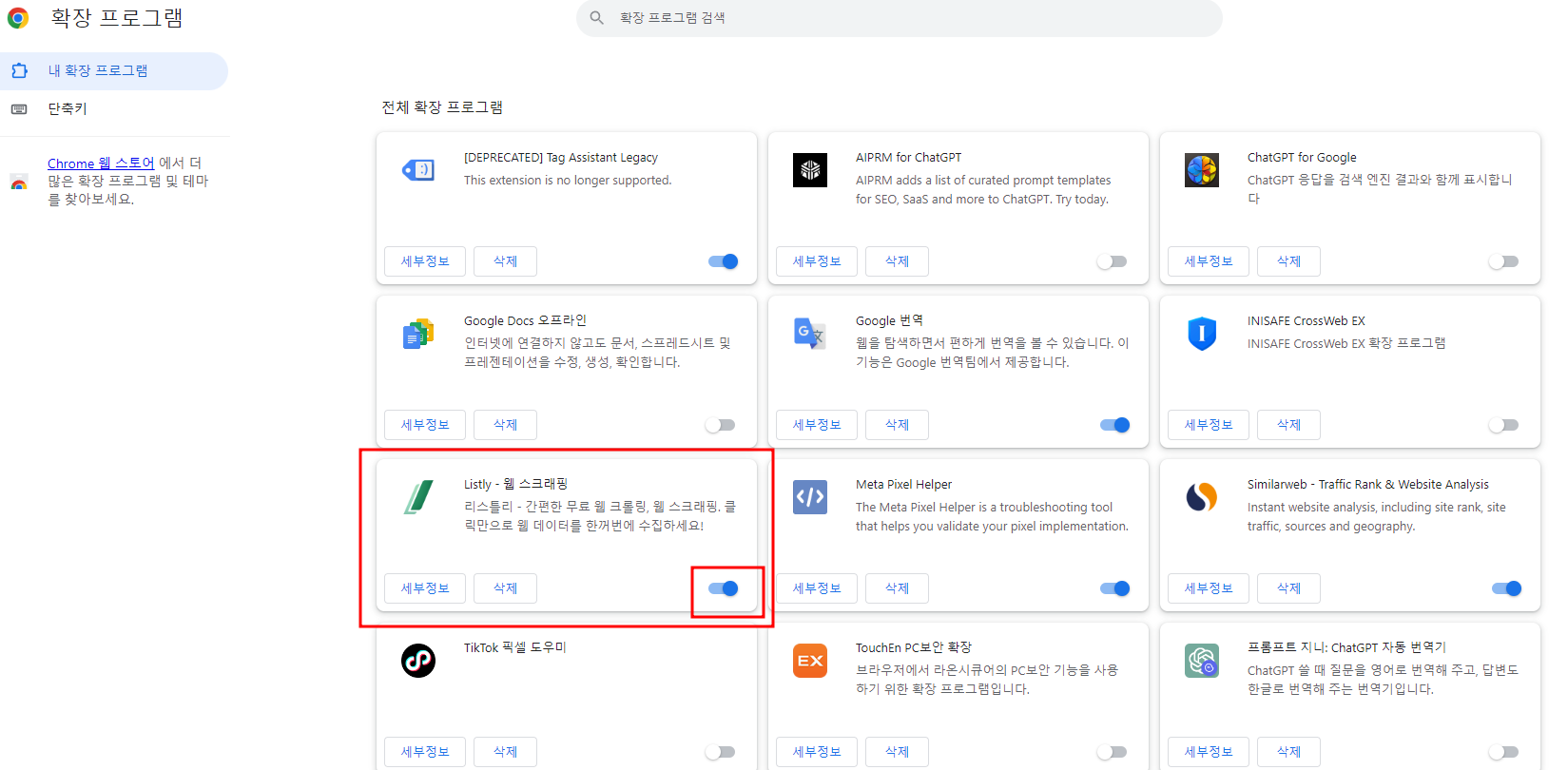Enable the TikTok 픽셀 도우미 toggle

(720, 752)
